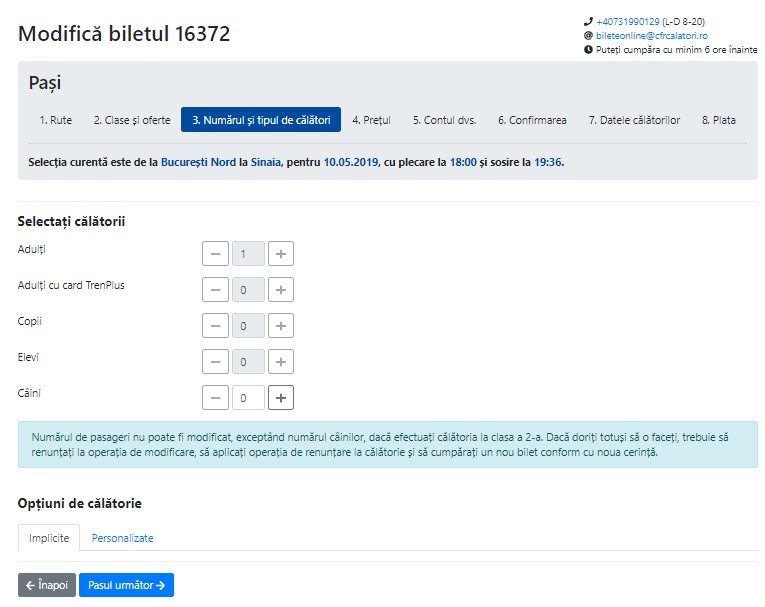765x607 pixels.
Task: Click the Elevi quantity field
Action: pyautogui.click(x=248, y=362)
